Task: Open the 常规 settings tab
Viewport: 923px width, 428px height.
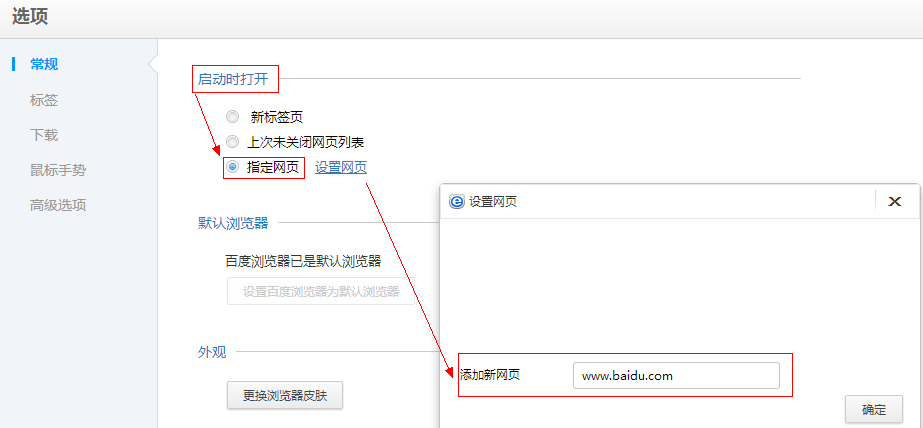Action: [44, 64]
